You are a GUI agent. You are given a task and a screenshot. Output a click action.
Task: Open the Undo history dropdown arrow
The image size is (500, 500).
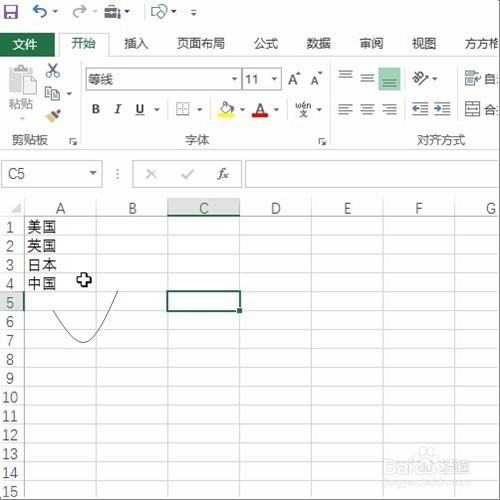pos(56,12)
